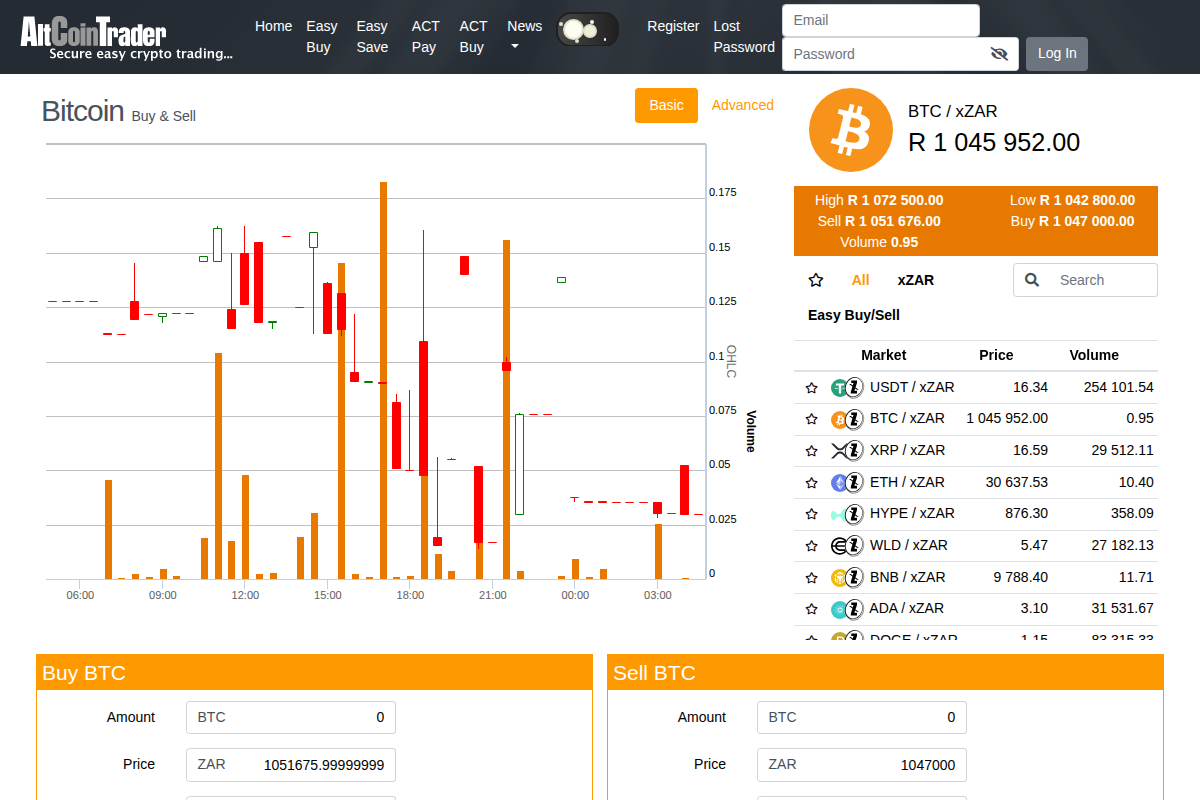Open the Easy Buy/Sell link
Viewport: 1200px width, 800px height.
(x=854, y=315)
